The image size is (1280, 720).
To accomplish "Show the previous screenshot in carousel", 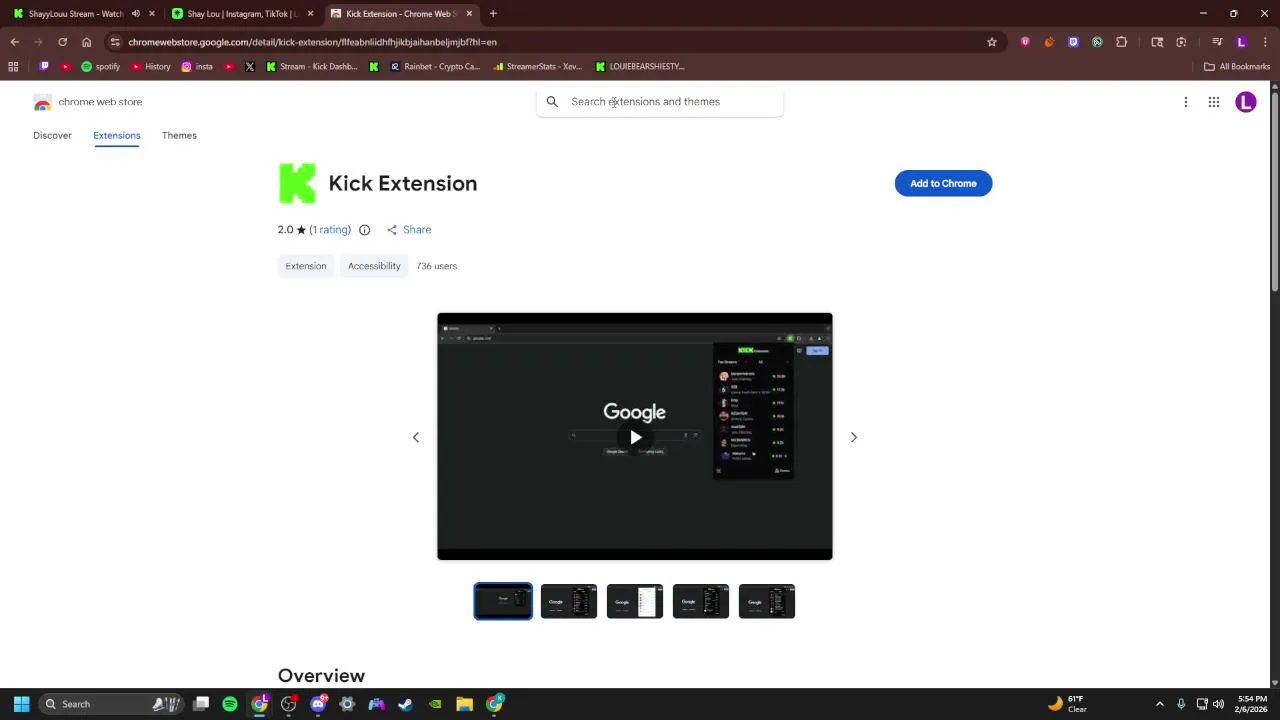I will [416, 437].
